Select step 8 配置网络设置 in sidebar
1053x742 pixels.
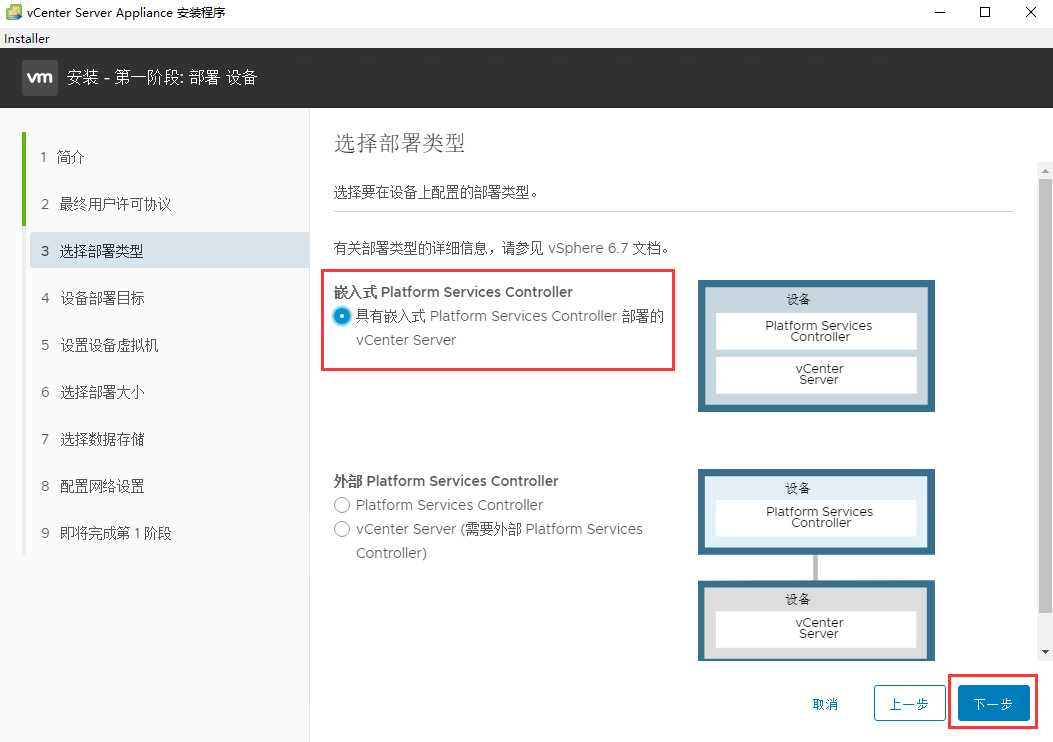[103, 486]
